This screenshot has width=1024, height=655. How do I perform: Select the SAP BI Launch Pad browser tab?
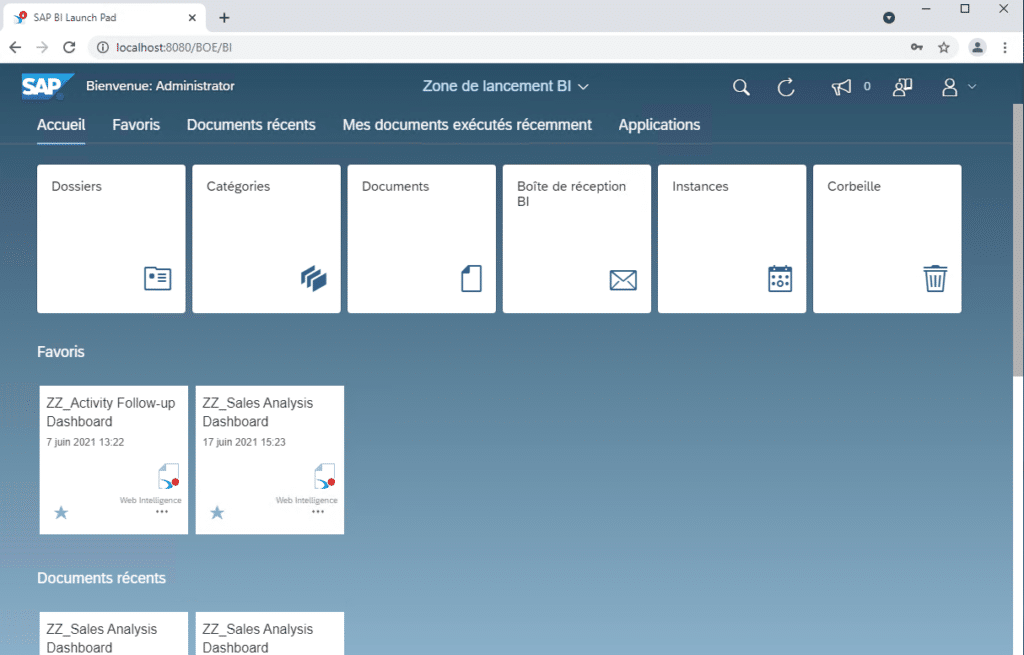tap(104, 18)
